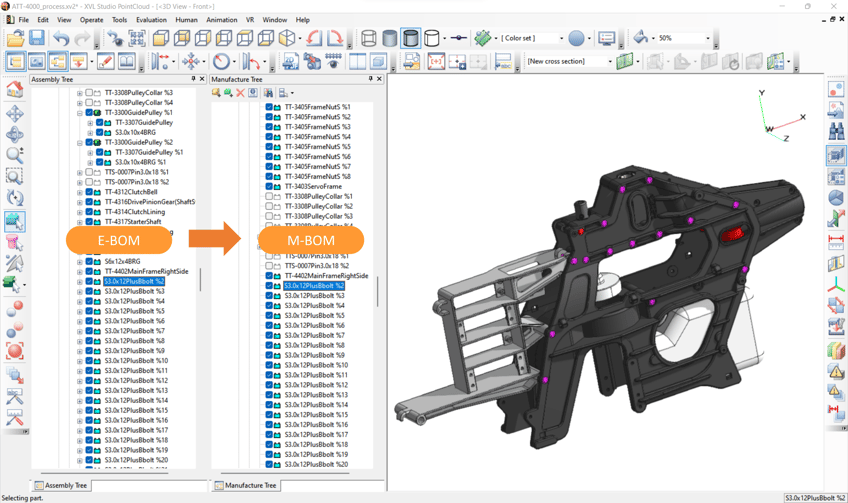Click the Manufacture Tree vertical scrollbar
This screenshot has height=503, width=848.
(x=378, y=290)
